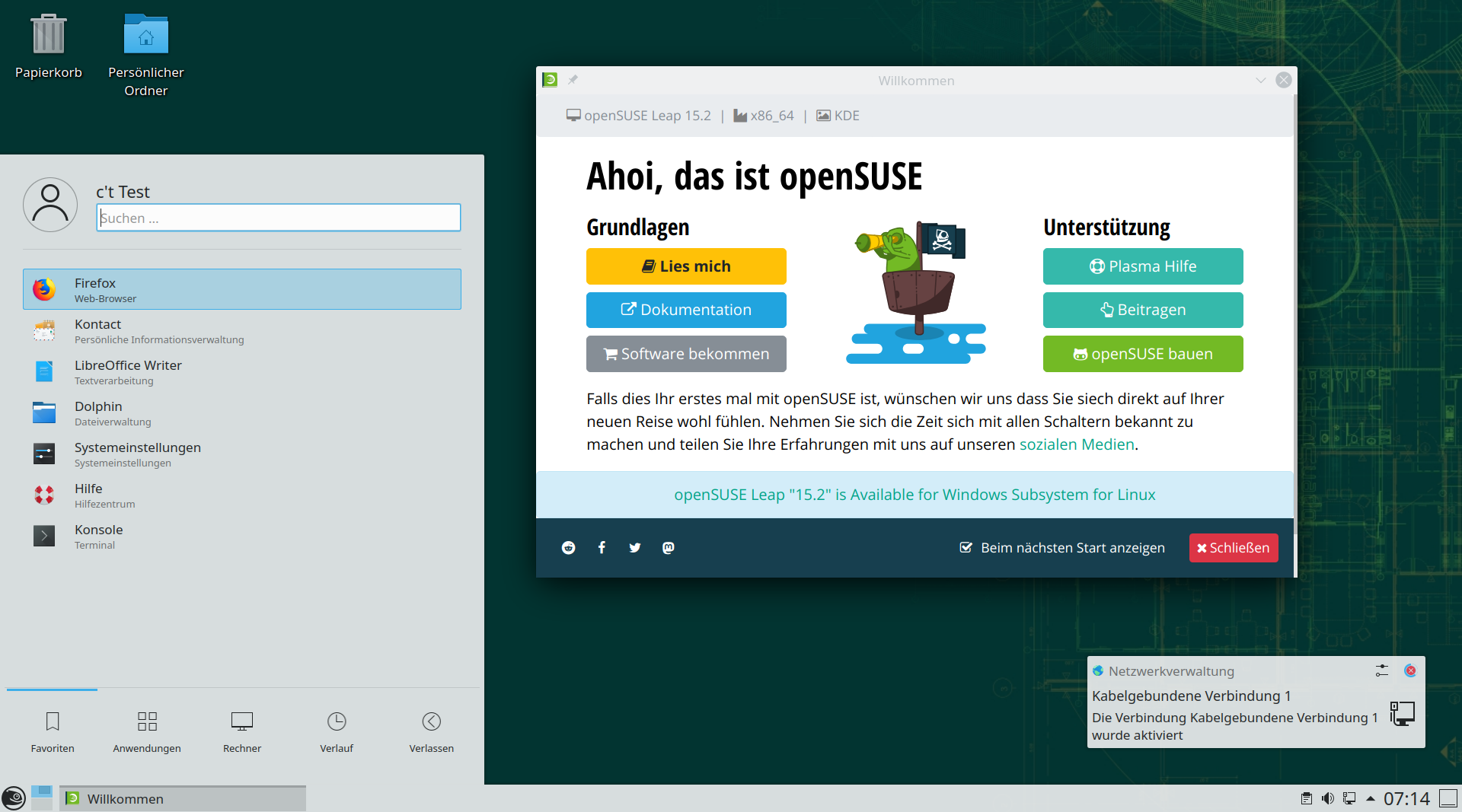Click the Suchen search field

279,218
